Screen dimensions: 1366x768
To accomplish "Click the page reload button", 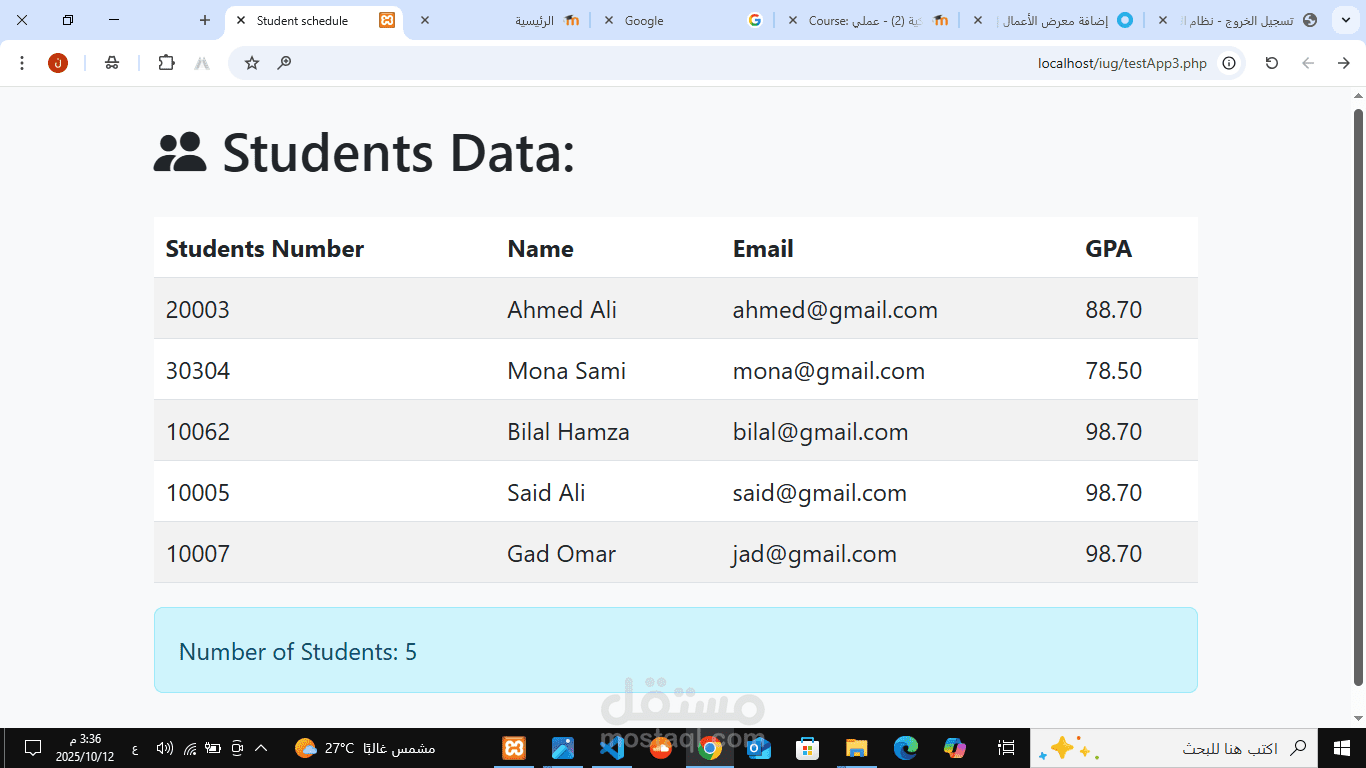I will 1271,62.
